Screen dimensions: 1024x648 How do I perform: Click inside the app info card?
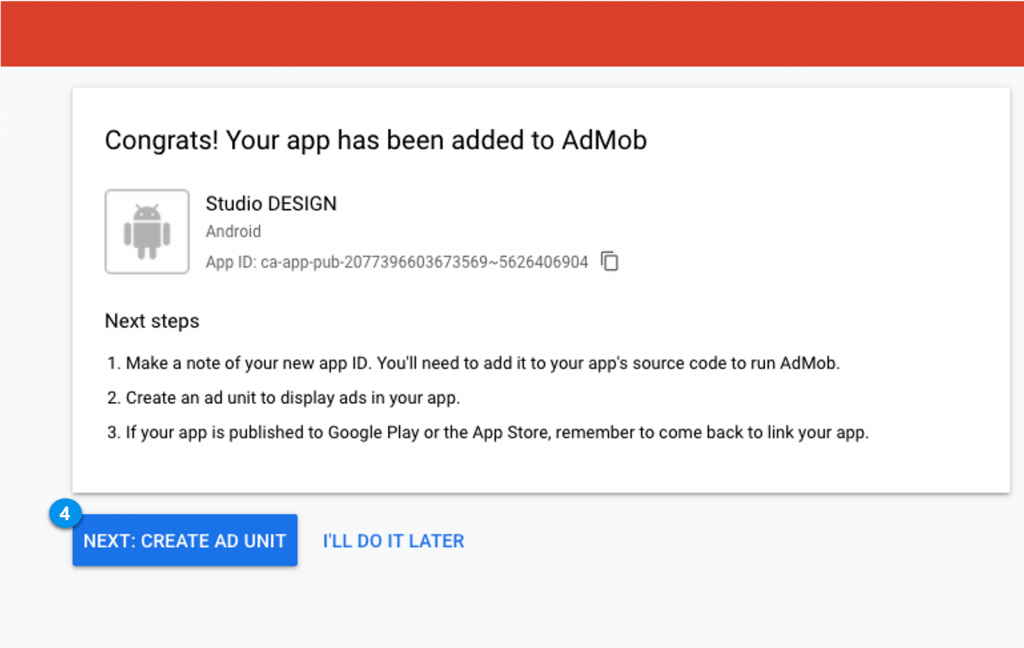400,231
